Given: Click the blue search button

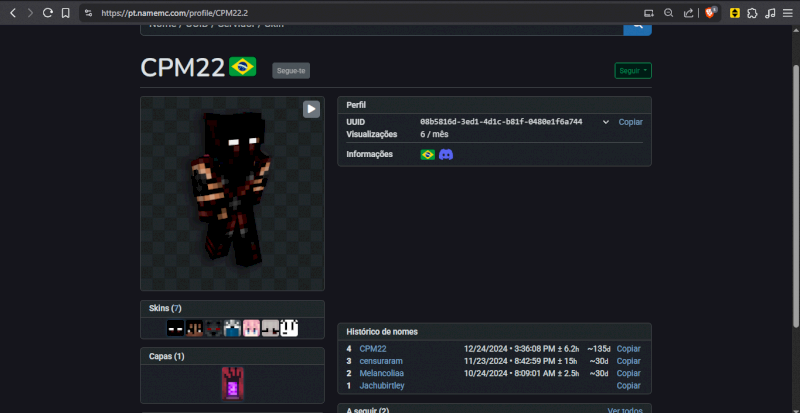Looking at the screenshot, I should click(637, 30).
